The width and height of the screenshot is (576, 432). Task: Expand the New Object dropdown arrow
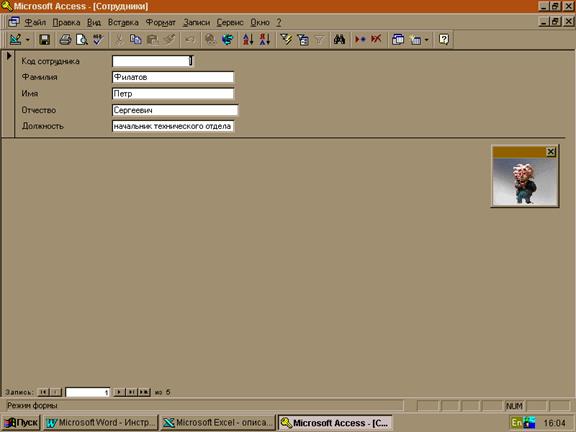[426, 40]
